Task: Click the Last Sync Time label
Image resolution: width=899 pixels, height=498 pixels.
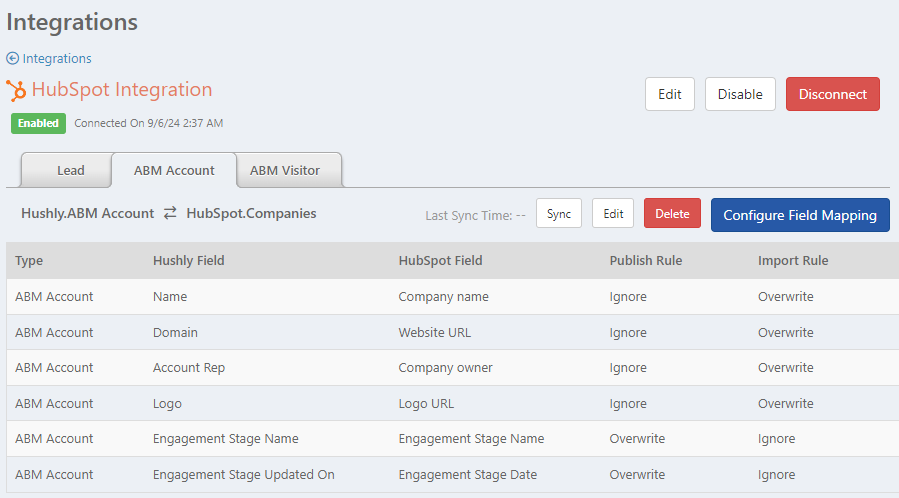Action: [x=475, y=215]
